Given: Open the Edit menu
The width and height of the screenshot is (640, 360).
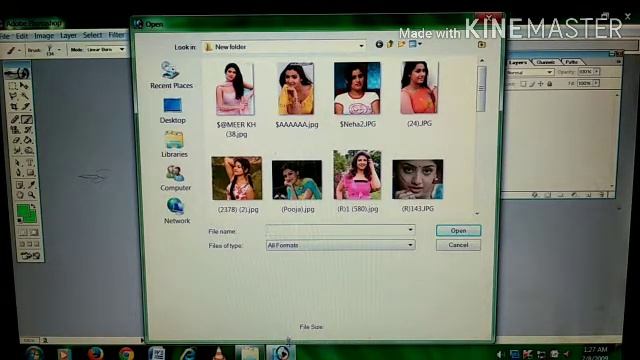Looking at the screenshot, I should (x=22, y=36).
